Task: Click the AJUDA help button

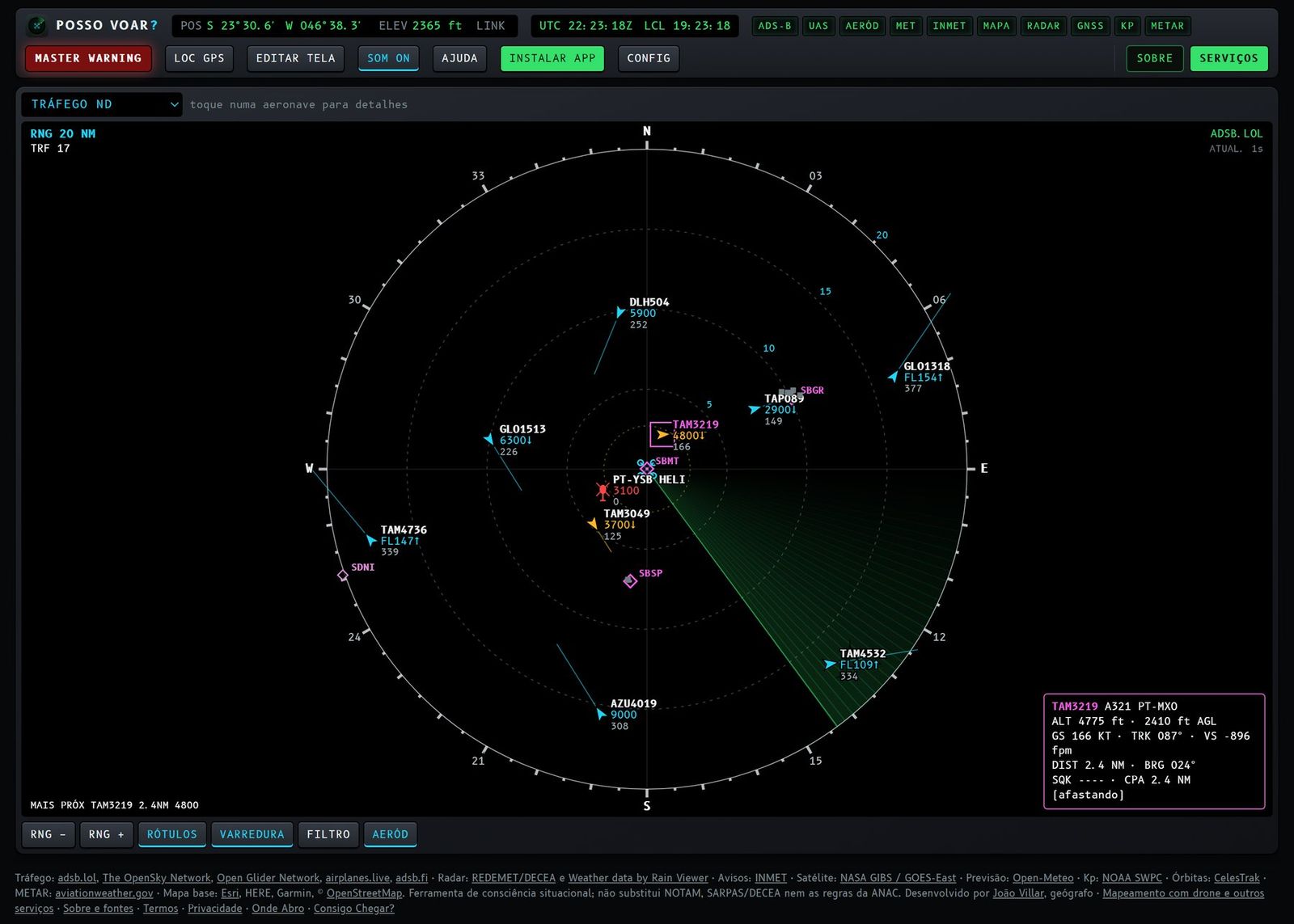Action: [459, 58]
